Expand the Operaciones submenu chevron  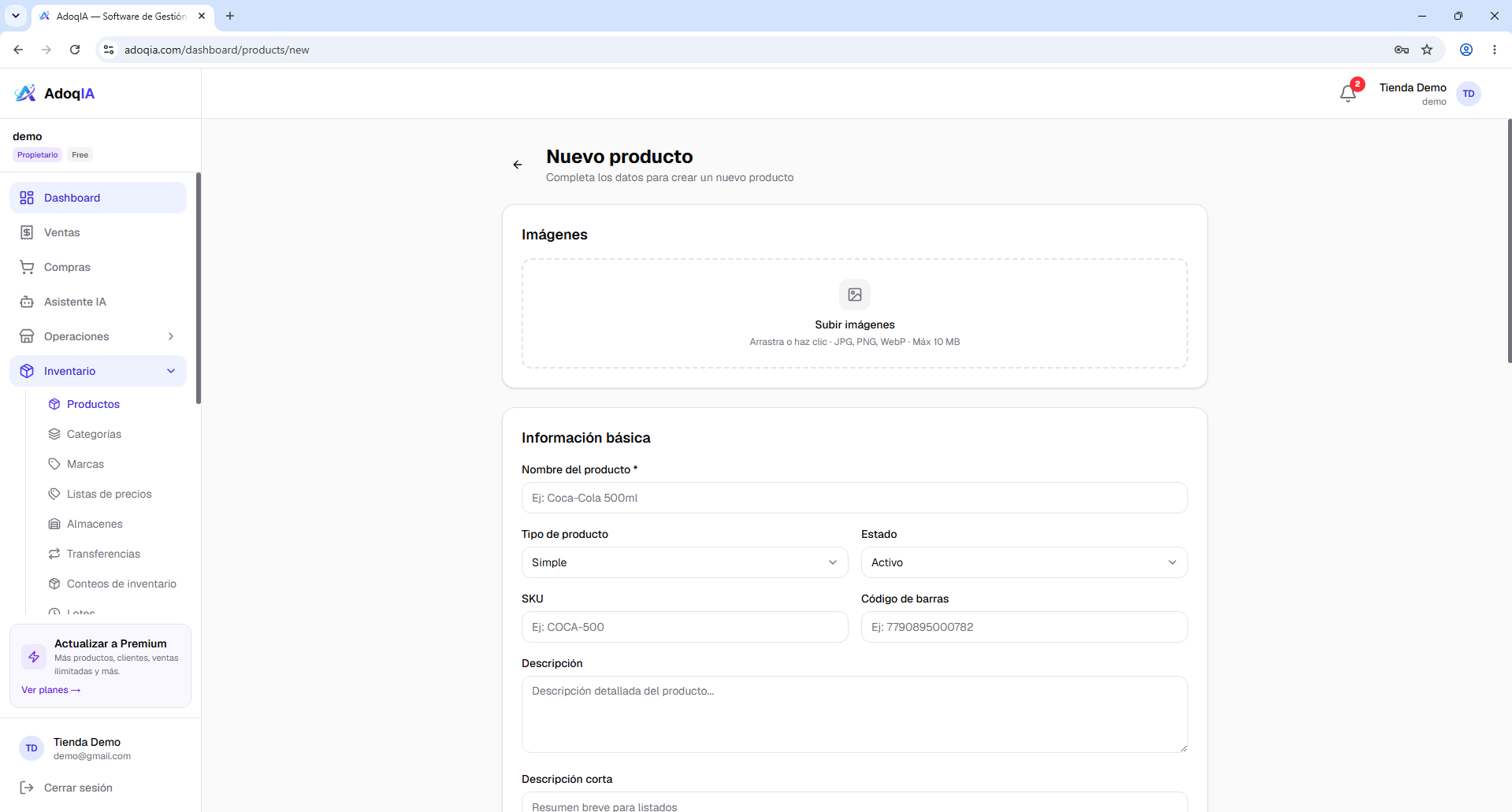click(171, 336)
